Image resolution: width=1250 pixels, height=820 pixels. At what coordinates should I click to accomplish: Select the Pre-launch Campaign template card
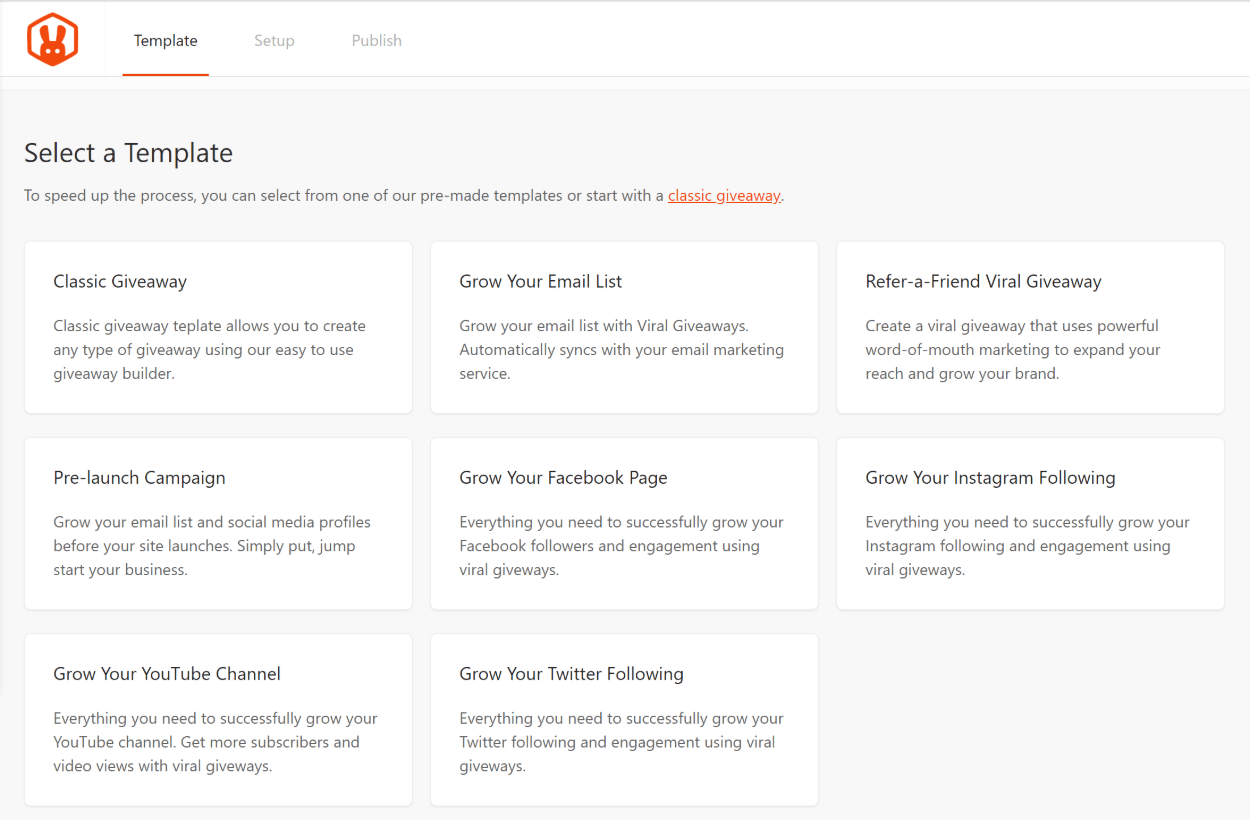tap(218, 523)
